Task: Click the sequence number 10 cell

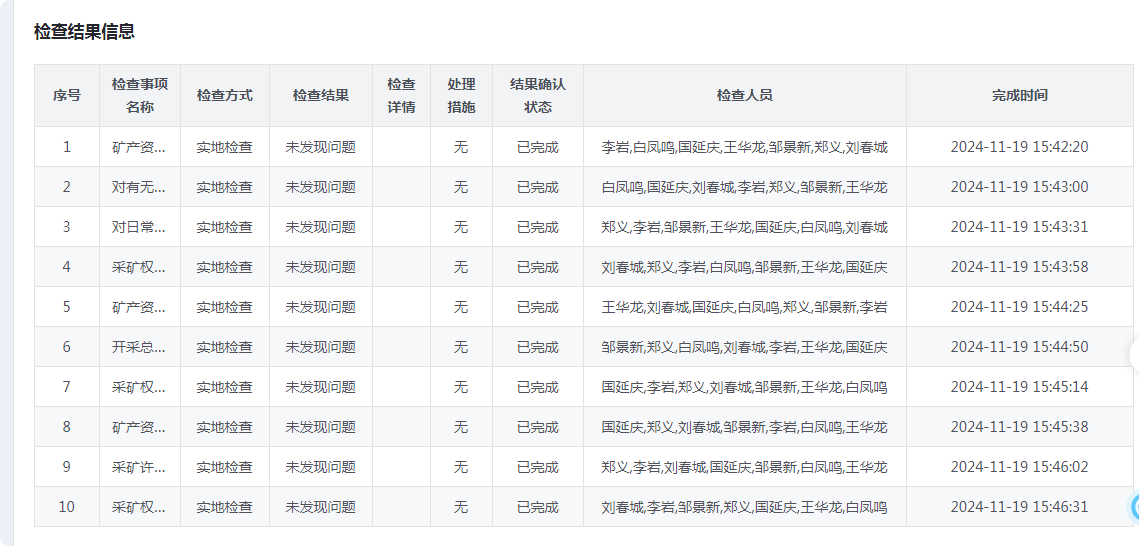Action: [66, 507]
